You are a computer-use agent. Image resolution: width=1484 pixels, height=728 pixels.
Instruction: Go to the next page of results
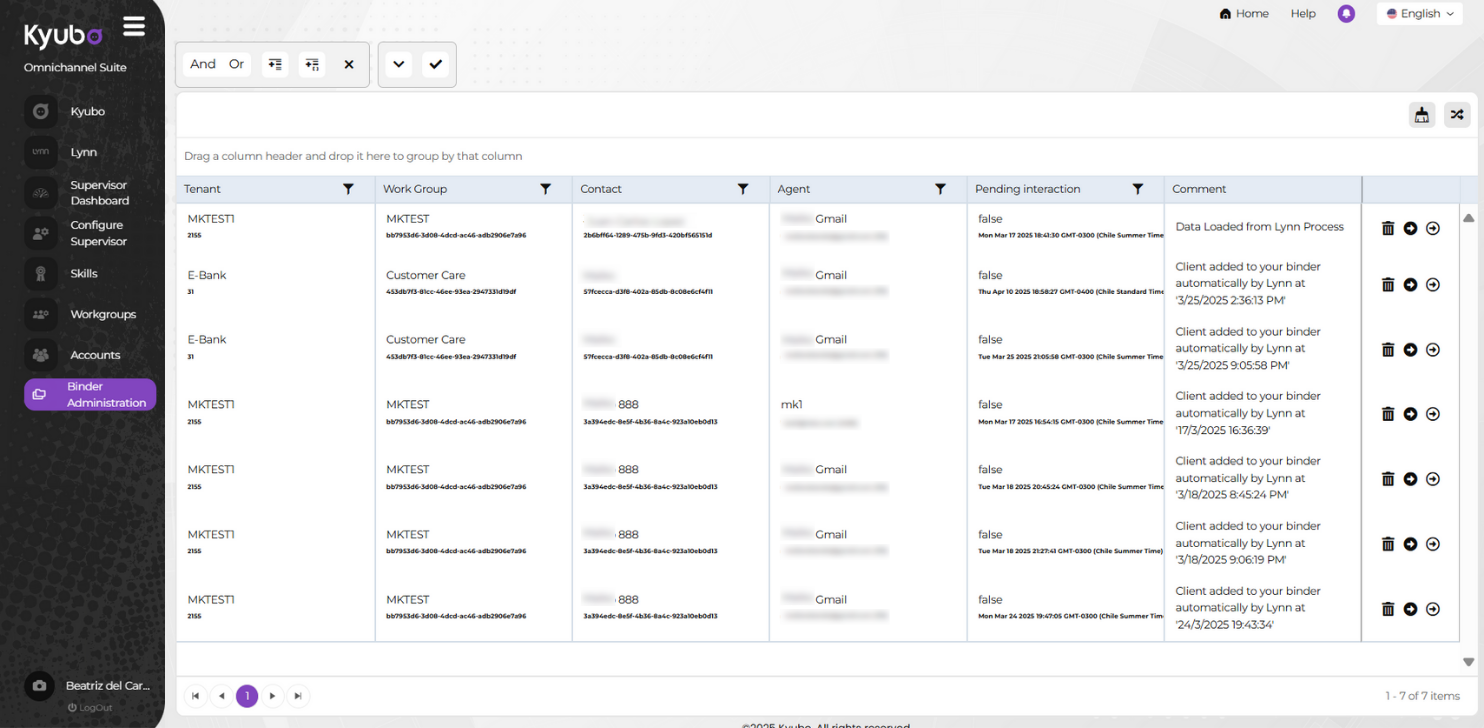tap(272, 696)
